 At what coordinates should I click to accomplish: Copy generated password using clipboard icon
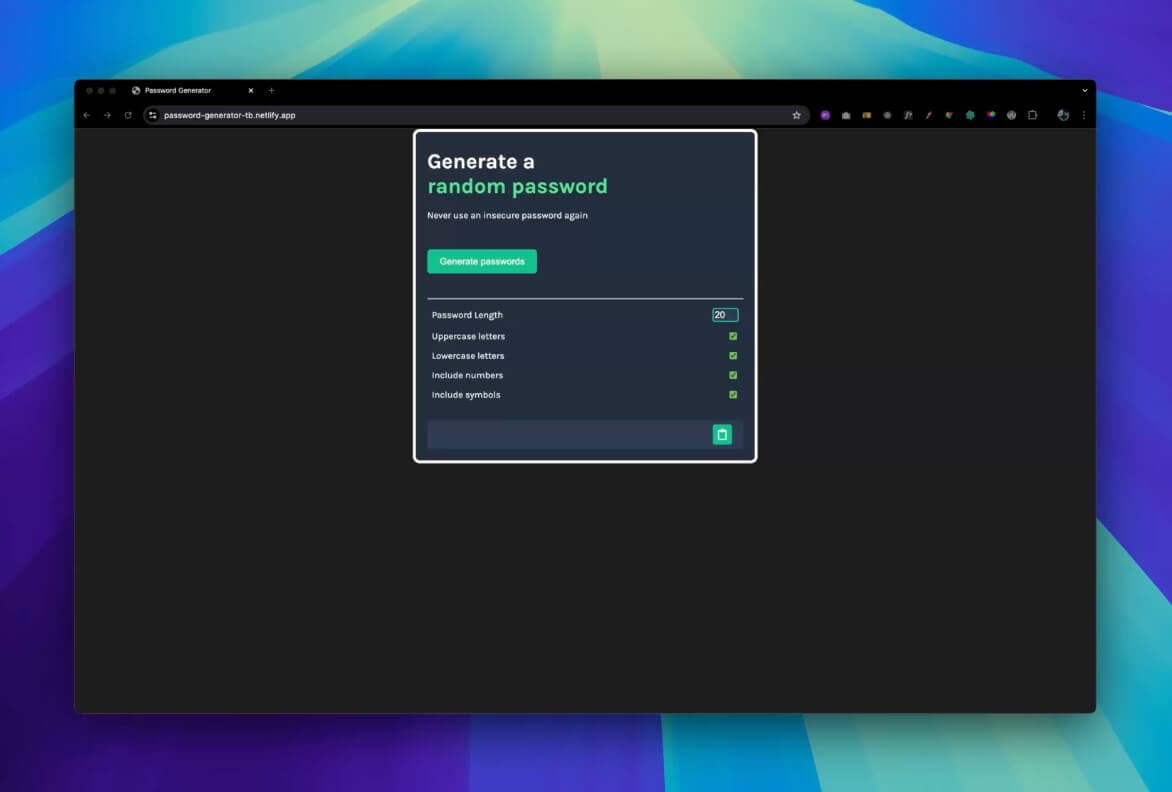point(722,434)
